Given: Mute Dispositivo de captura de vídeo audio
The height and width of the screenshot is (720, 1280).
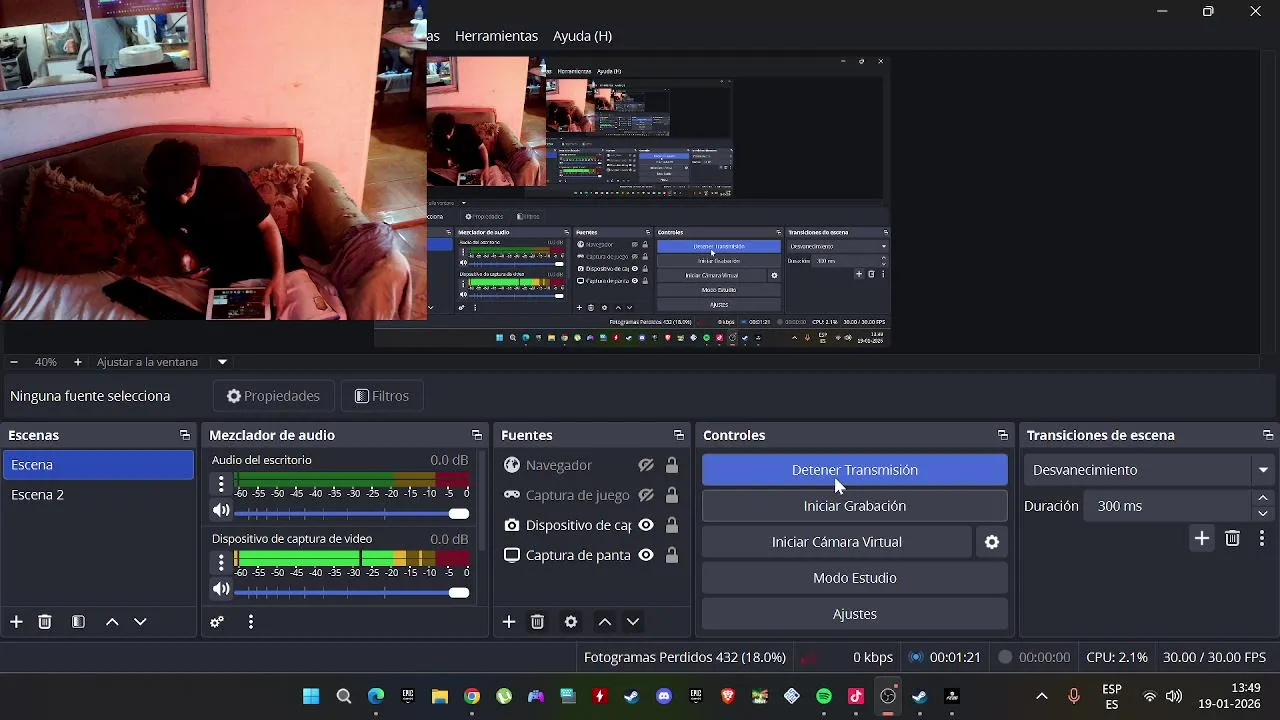Looking at the screenshot, I should (x=221, y=590).
